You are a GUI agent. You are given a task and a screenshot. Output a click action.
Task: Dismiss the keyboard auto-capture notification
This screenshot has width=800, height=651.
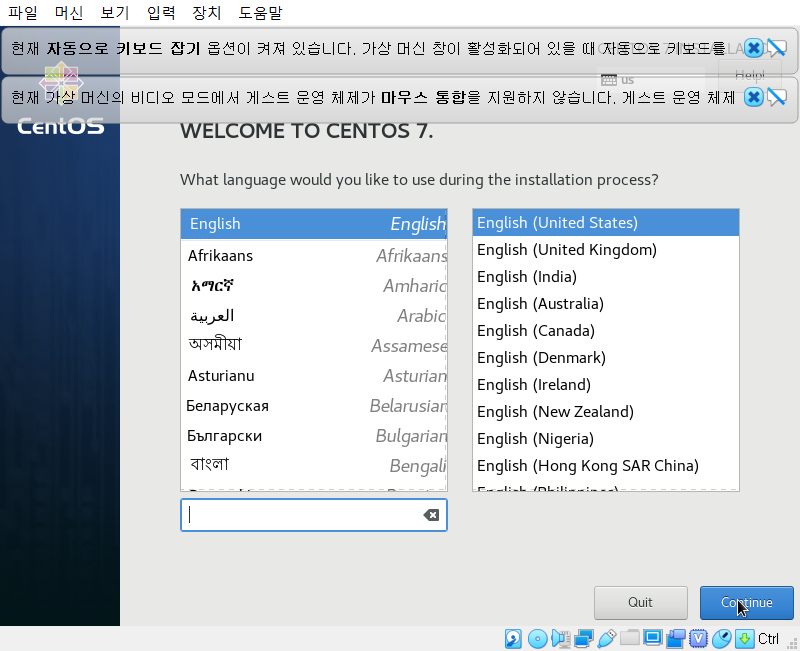tap(754, 48)
